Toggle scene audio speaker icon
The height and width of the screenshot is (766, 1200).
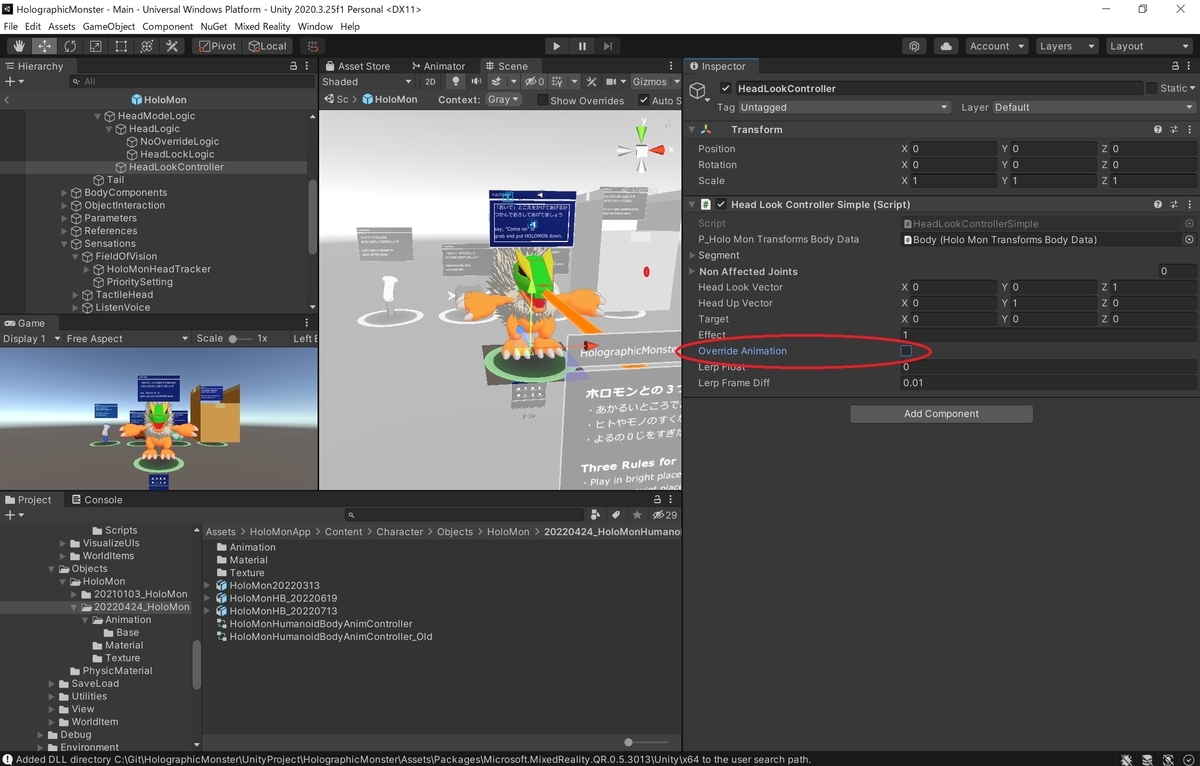(x=476, y=82)
